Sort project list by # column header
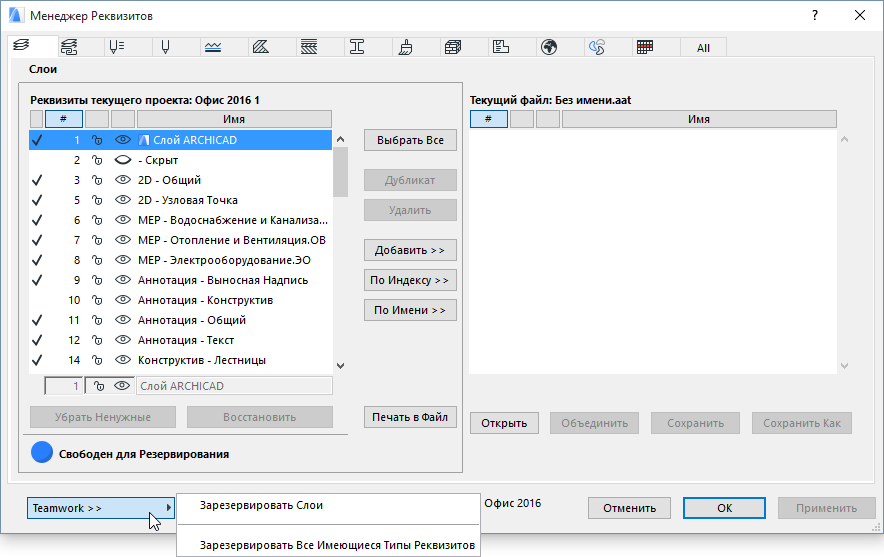The width and height of the screenshot is (884, 557). click(x=64, y=119)
